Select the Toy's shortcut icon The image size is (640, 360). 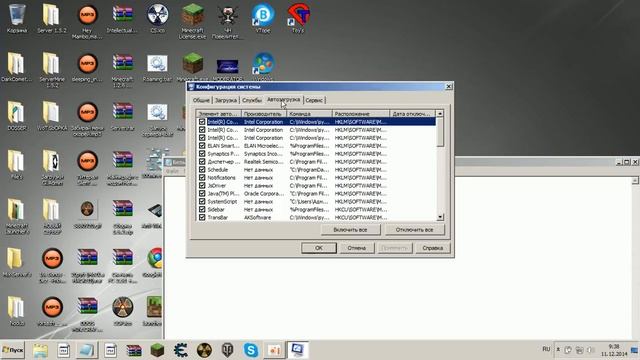coord(298,18)
